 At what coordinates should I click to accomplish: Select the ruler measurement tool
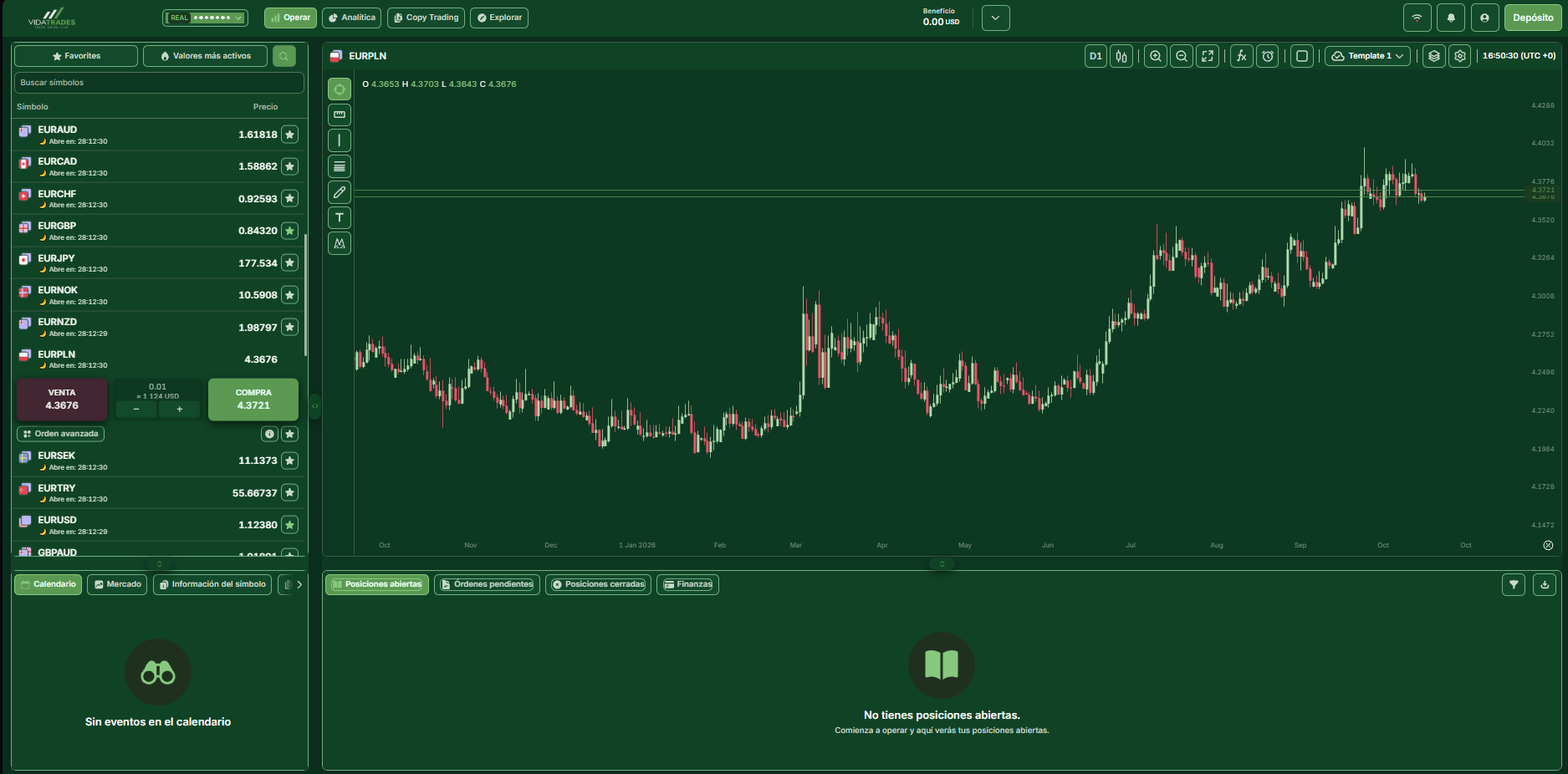pyautogui.click(x=340, y=115)
